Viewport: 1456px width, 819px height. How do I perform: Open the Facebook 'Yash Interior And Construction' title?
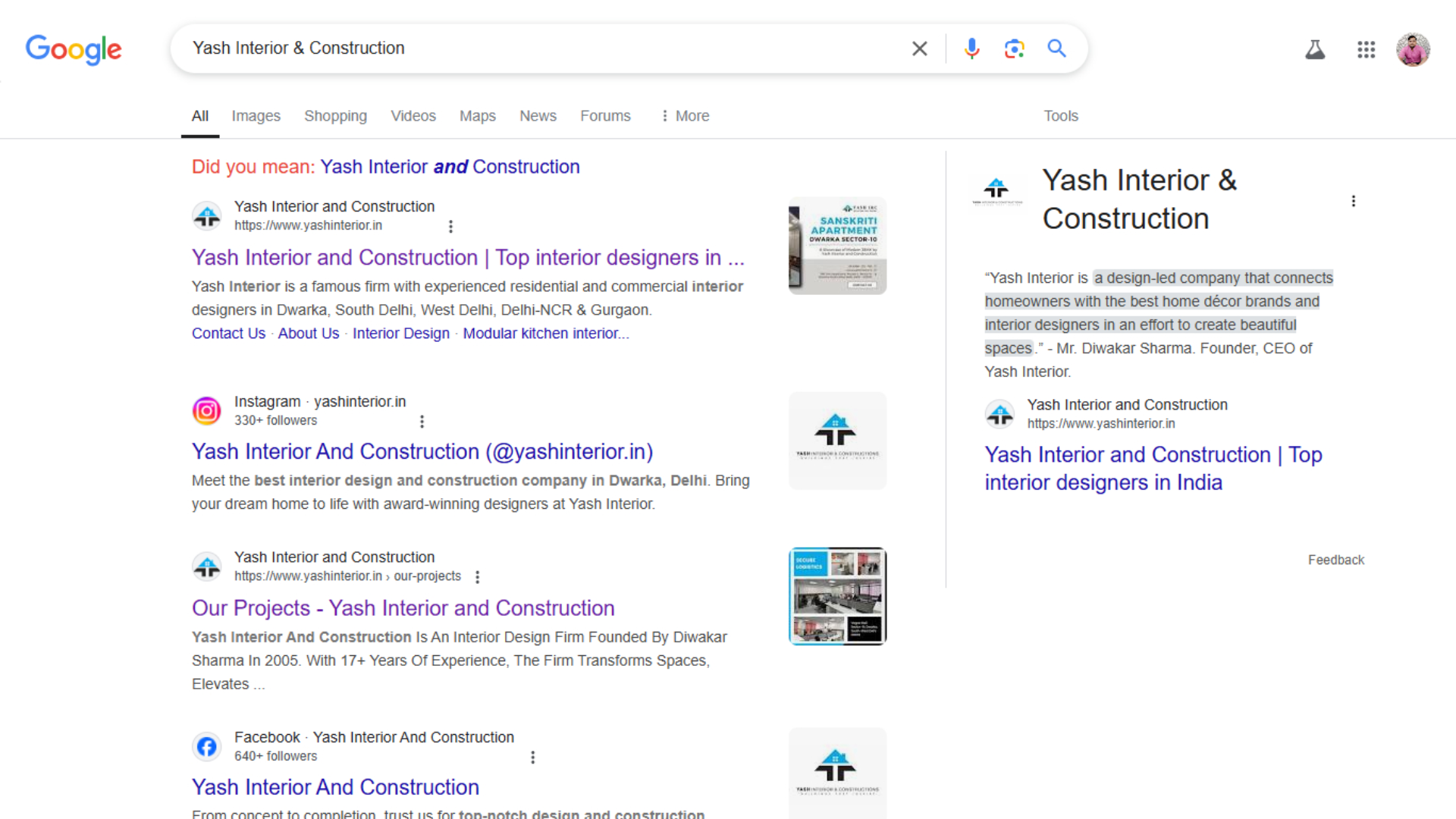(x=335, y=787)
